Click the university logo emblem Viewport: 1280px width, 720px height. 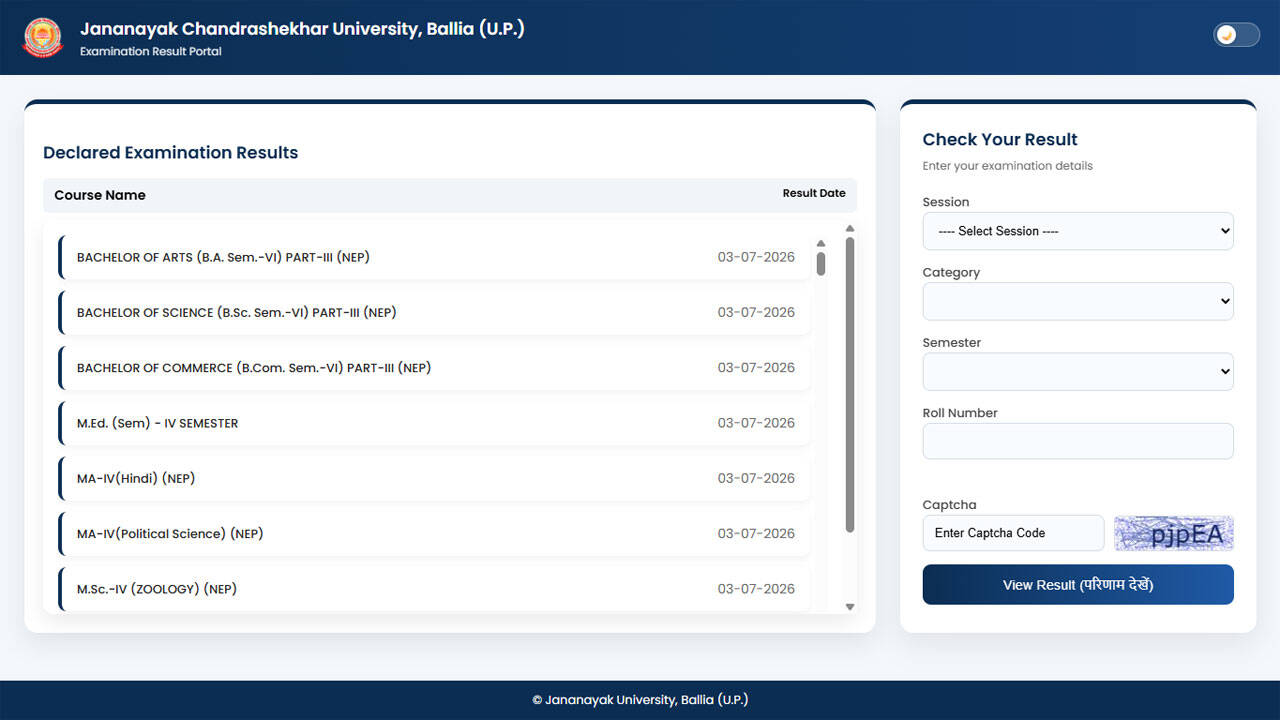(x=42, y=37)
